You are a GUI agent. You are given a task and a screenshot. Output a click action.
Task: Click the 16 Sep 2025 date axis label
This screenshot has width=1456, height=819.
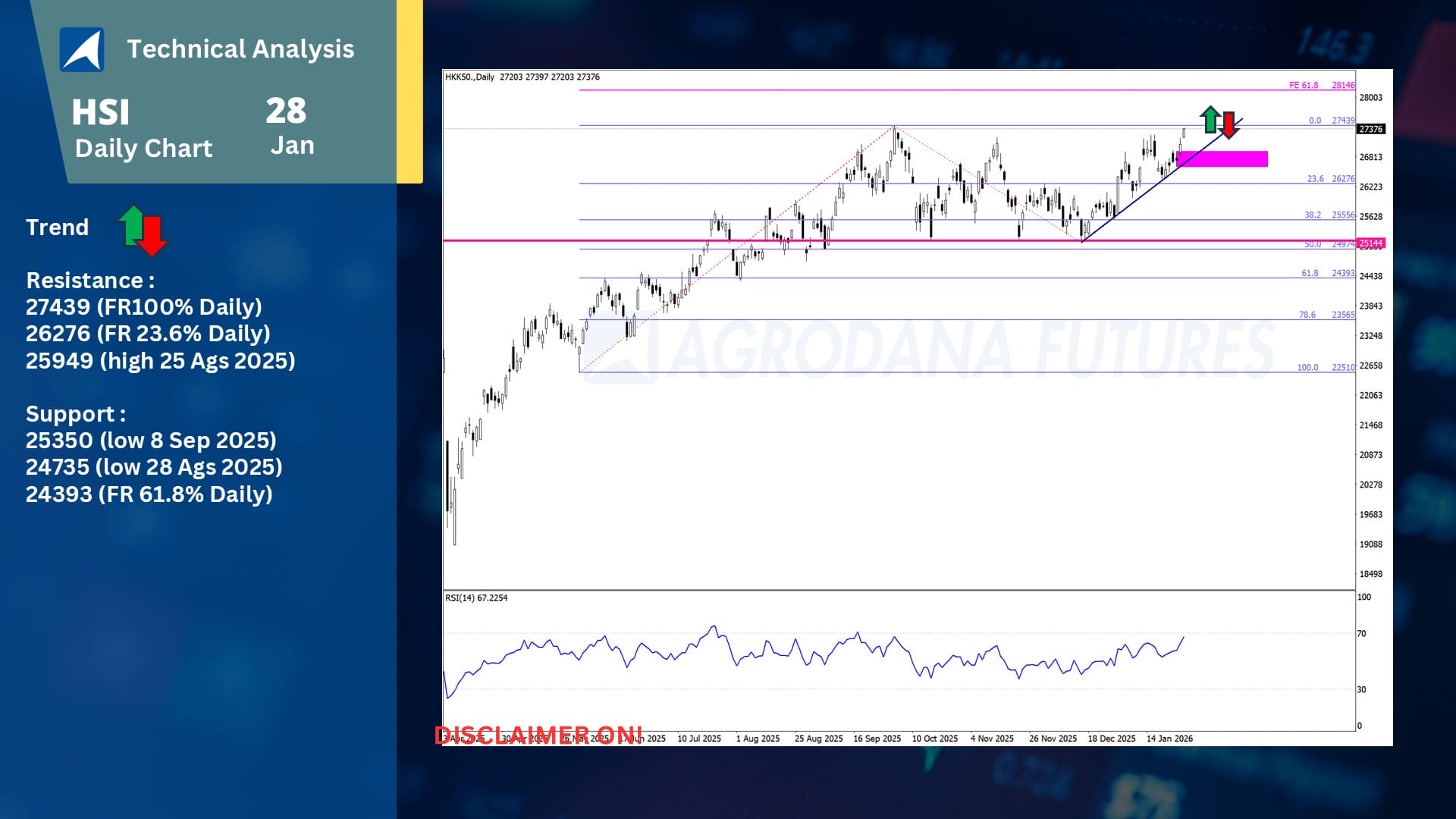click(877, 738)
